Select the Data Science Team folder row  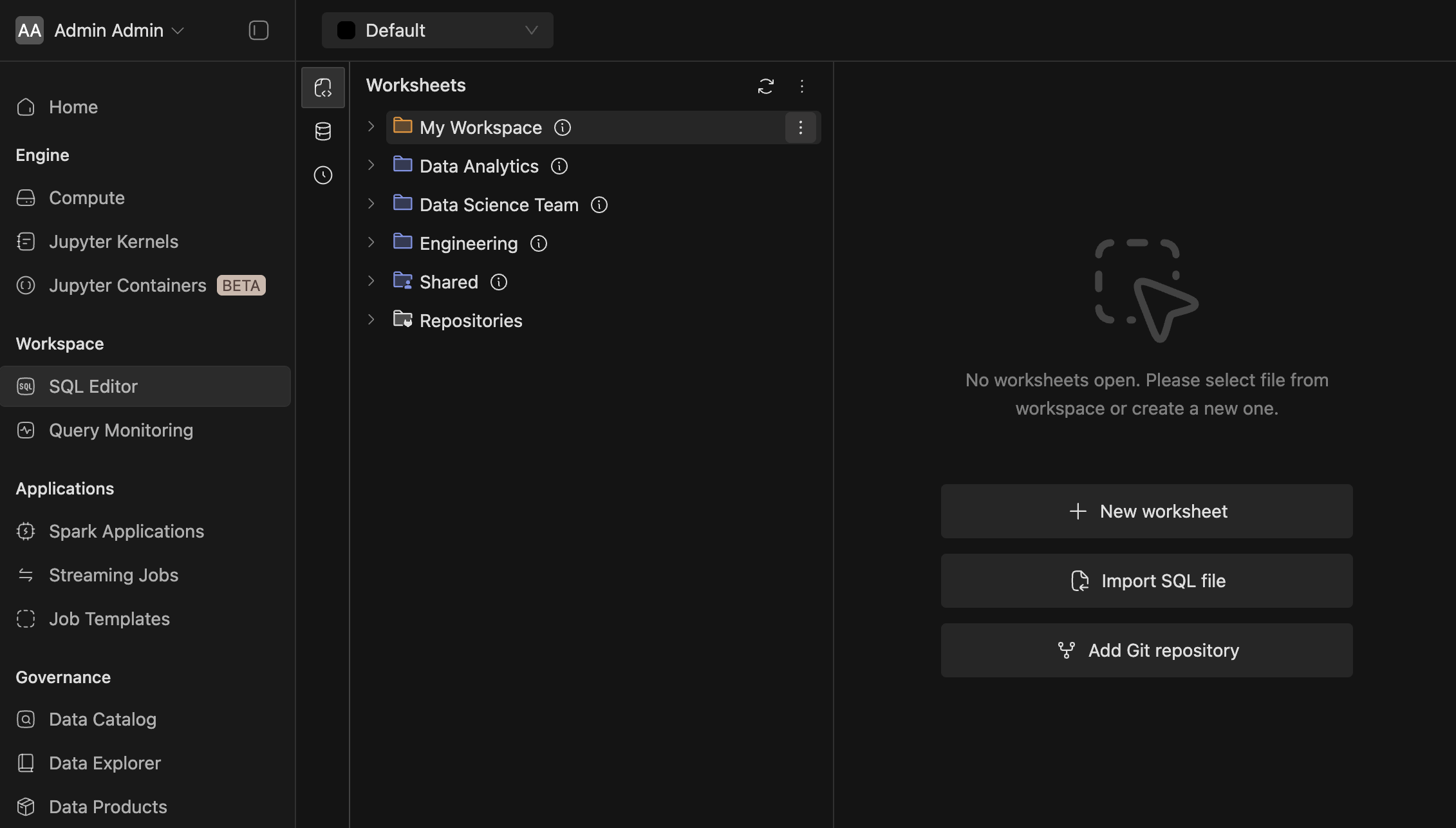coord(603,205)
